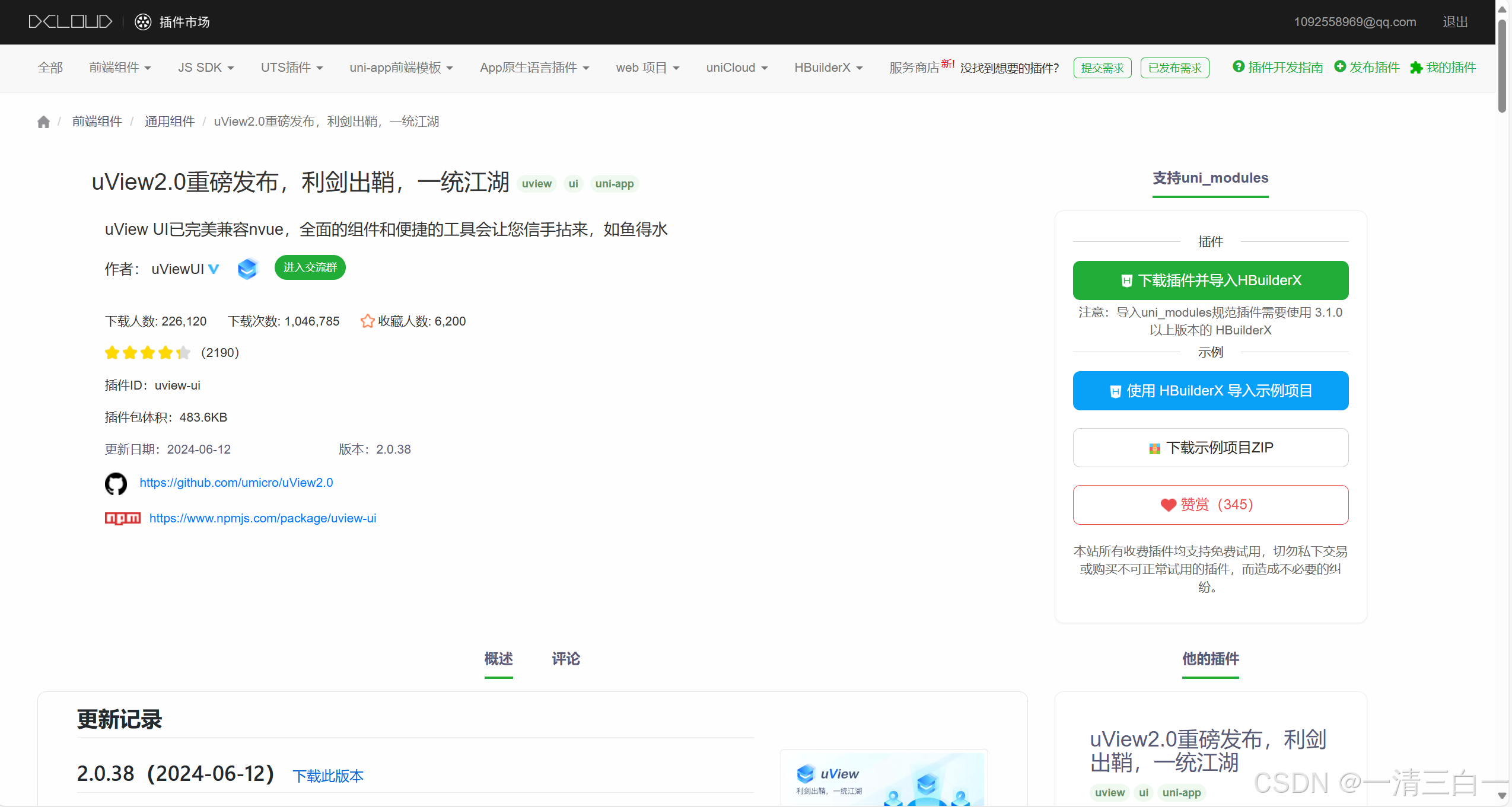Open the GitHub uView2.0 repository link
1512x807 pixels.
tap(236, 483)
